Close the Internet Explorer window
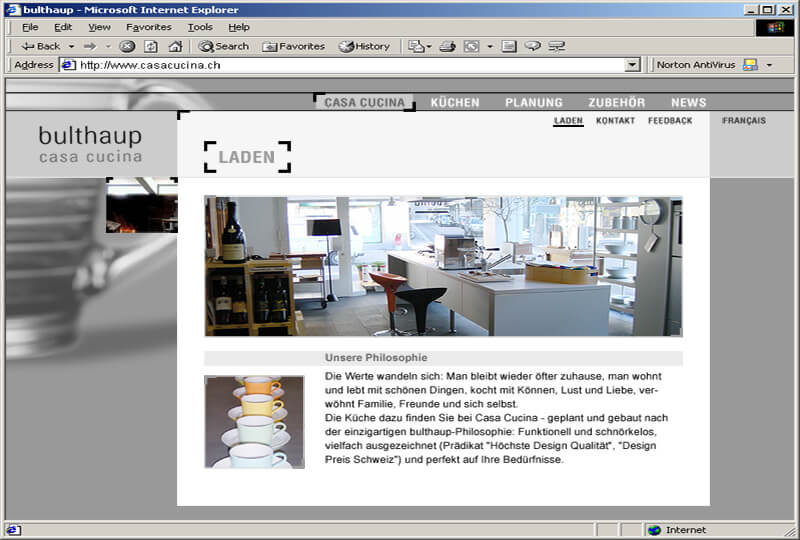 point(786,10)
